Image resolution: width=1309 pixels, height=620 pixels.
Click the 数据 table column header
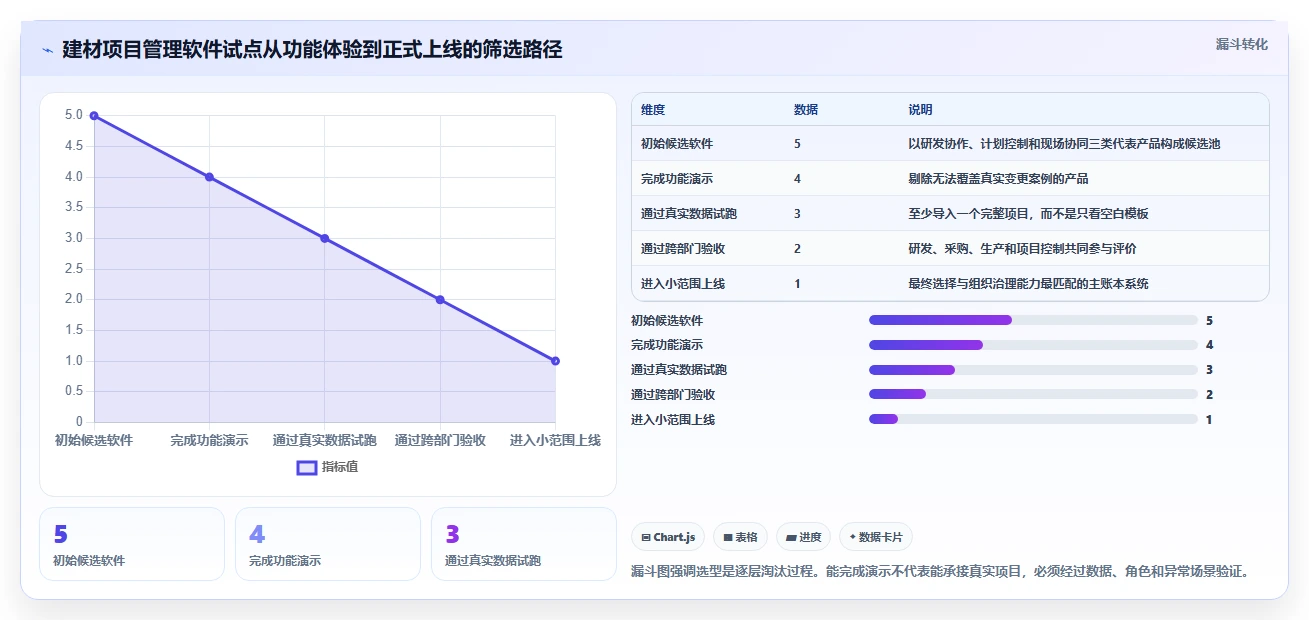tap(806, 110)
